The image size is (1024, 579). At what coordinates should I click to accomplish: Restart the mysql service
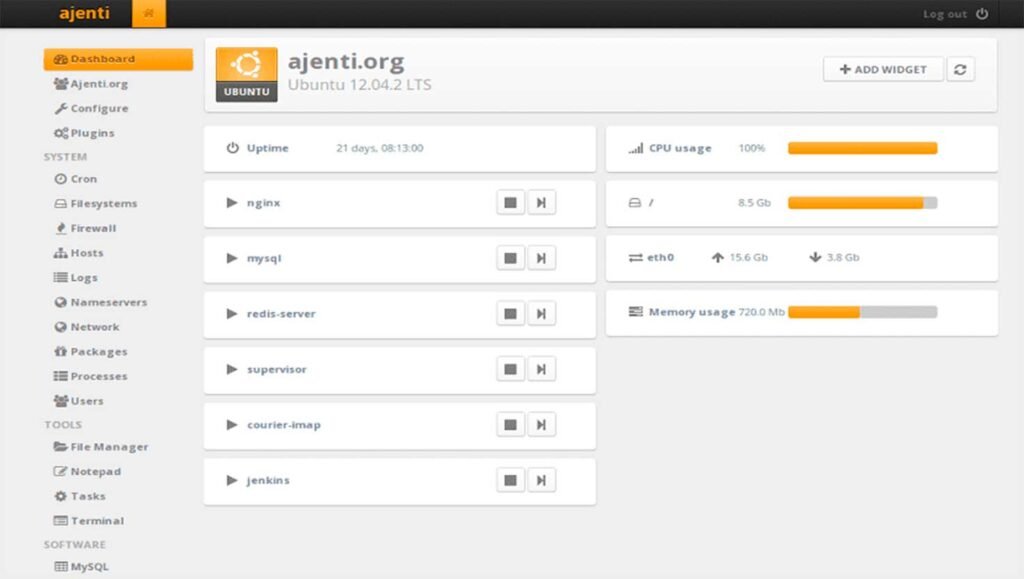pos(541,258)
